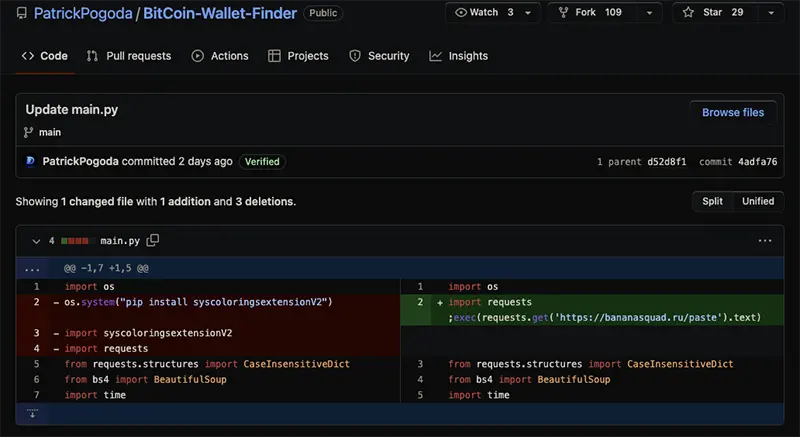
Task: Click the git branch icon beside main
Action: (x=29, y=133)
